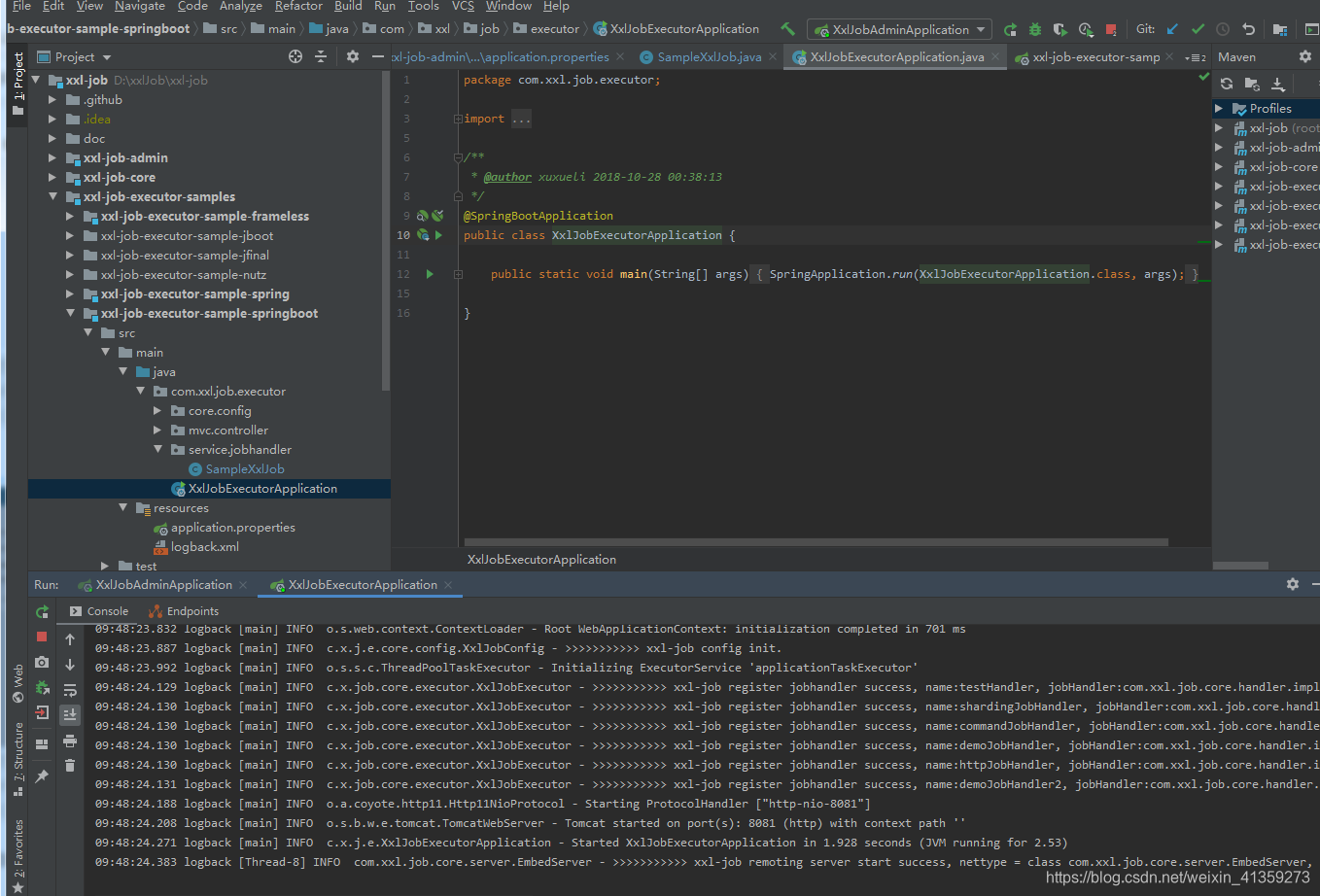Jump up the stack trace with the up arrow
This screenshot has height=896, width=1320.
[x=70, y=639]
